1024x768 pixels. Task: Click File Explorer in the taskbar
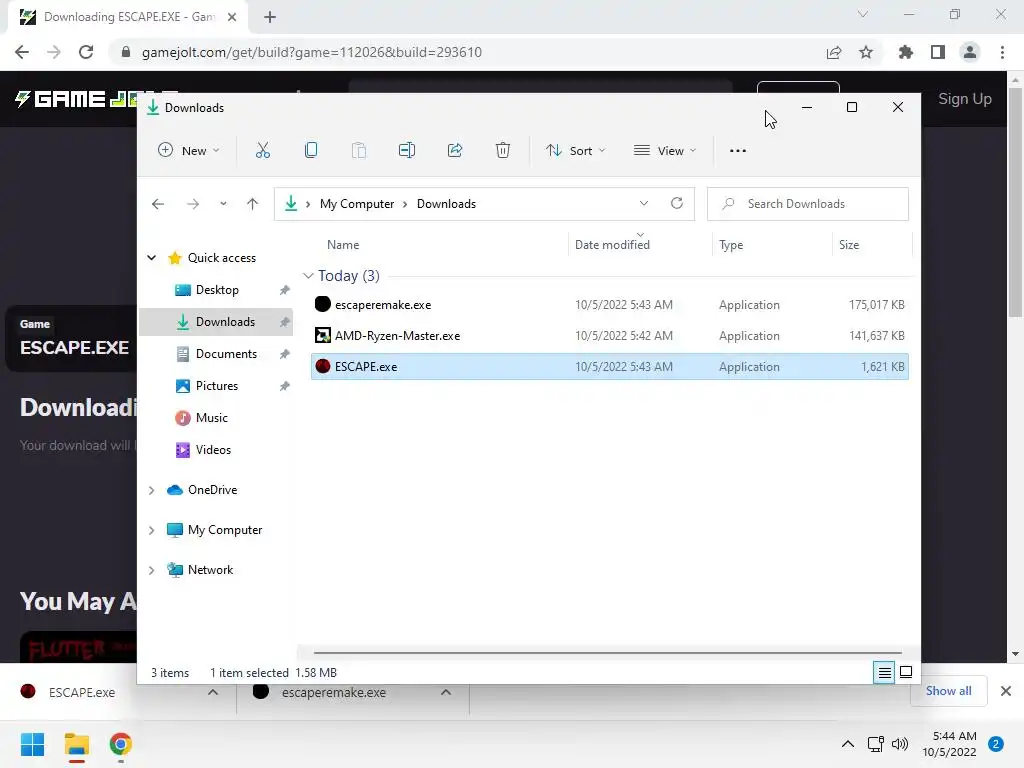(76, 744)
